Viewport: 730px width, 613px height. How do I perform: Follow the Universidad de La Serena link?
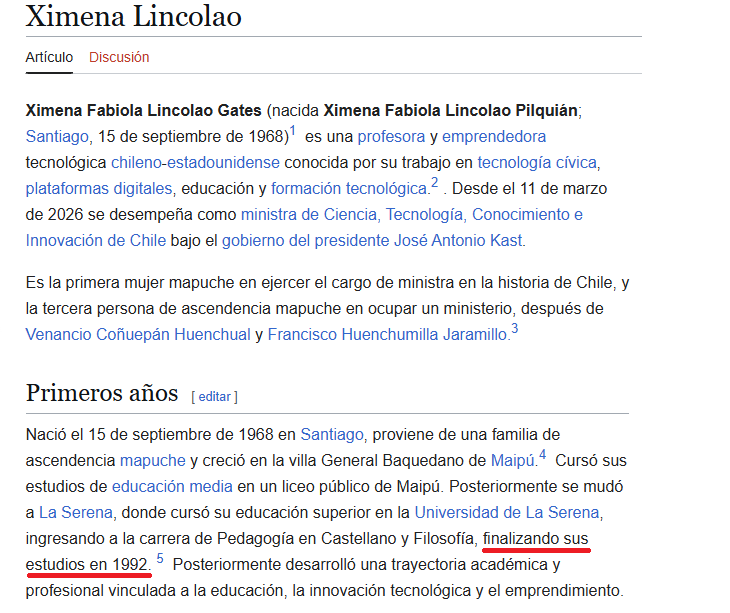coord(507,512)
